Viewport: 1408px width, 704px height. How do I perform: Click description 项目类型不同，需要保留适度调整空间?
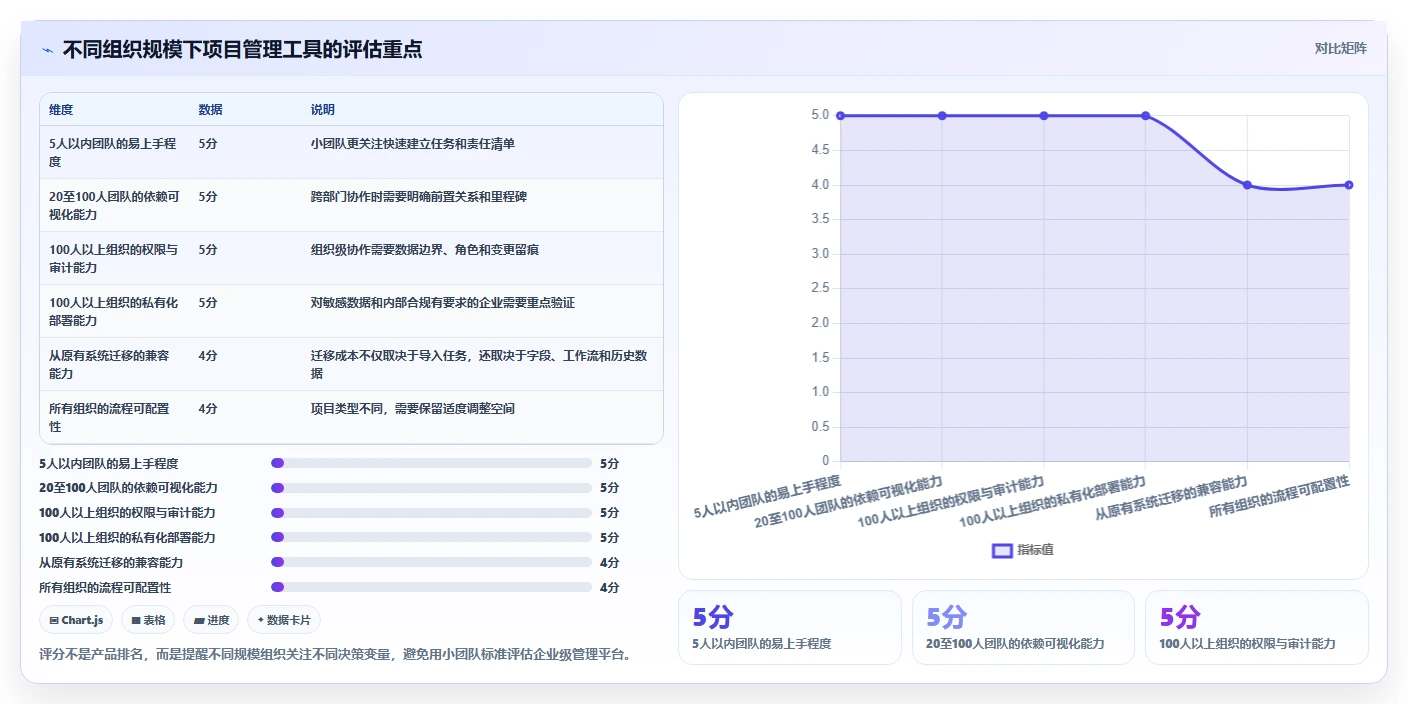coord(413,409)
